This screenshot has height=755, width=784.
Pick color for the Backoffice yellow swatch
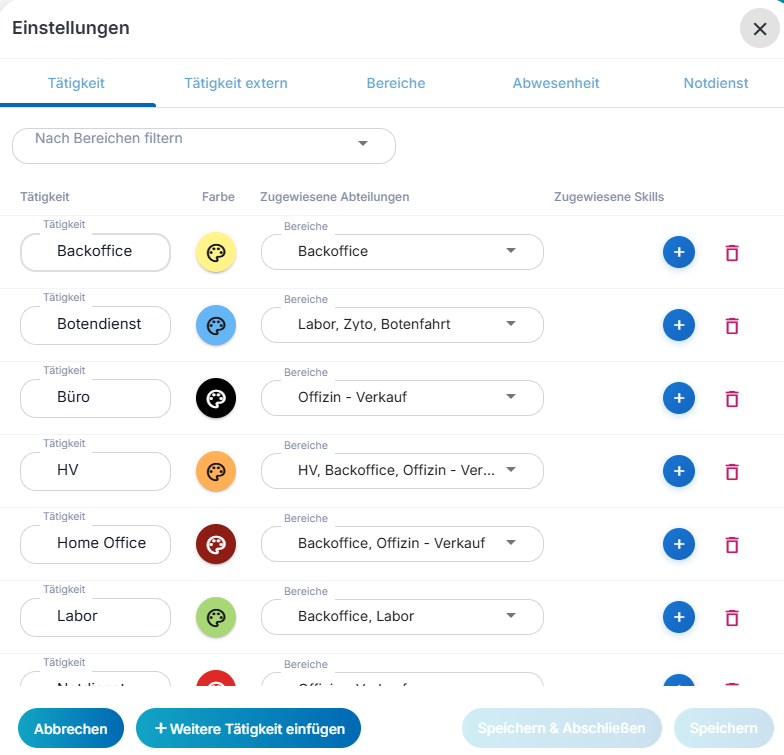click(216, 253)
